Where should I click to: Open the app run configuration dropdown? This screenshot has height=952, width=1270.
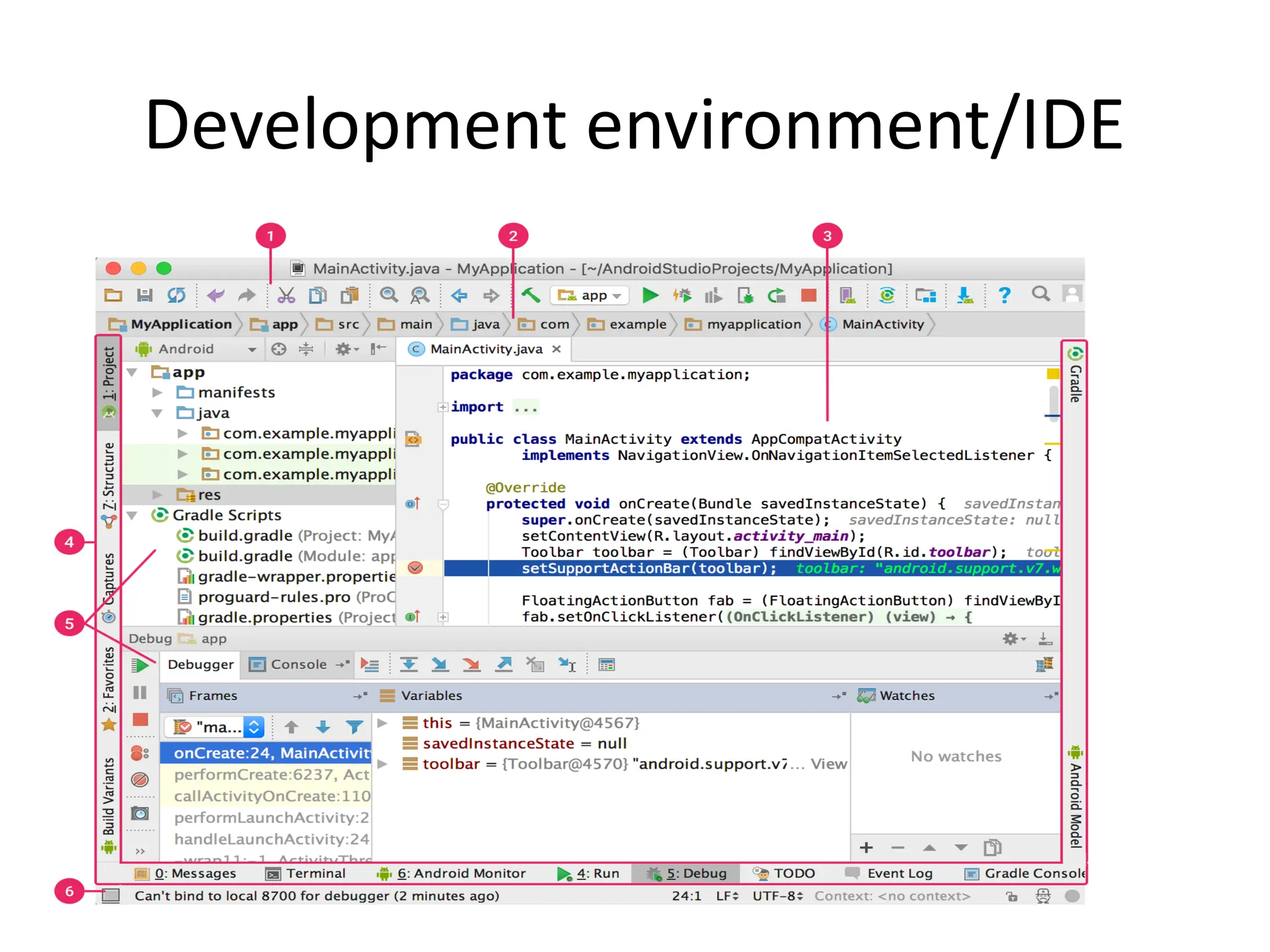pyautogui.click(x=589, y=296)
